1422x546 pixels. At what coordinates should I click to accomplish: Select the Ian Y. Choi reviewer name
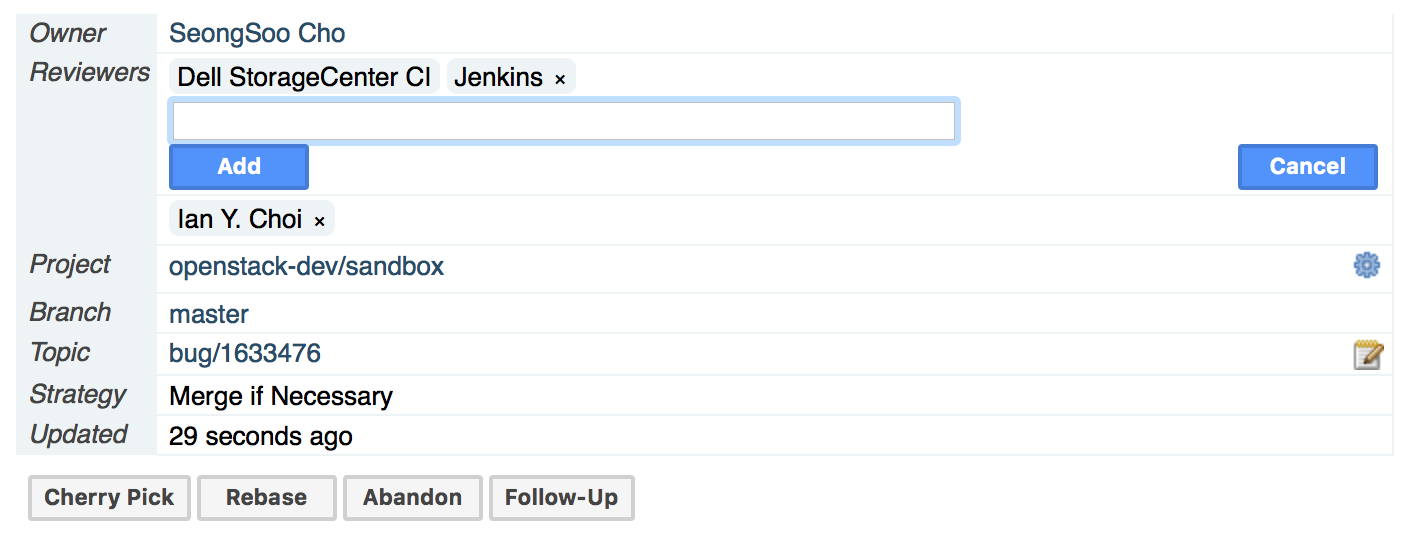click(240, 219)
